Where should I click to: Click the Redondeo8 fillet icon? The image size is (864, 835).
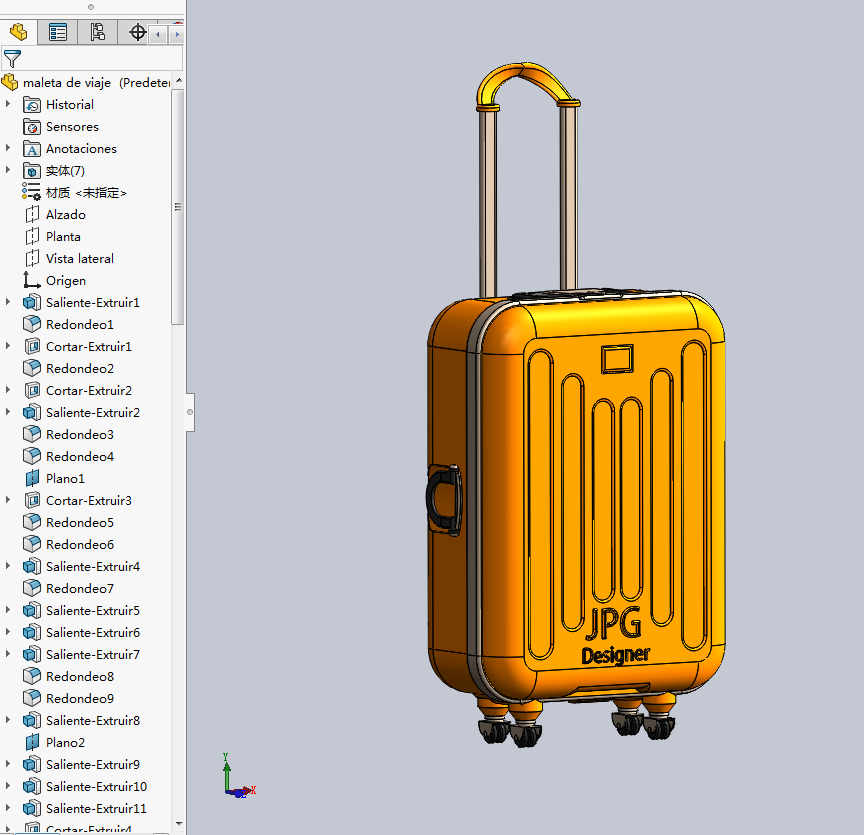click(32, 676)
